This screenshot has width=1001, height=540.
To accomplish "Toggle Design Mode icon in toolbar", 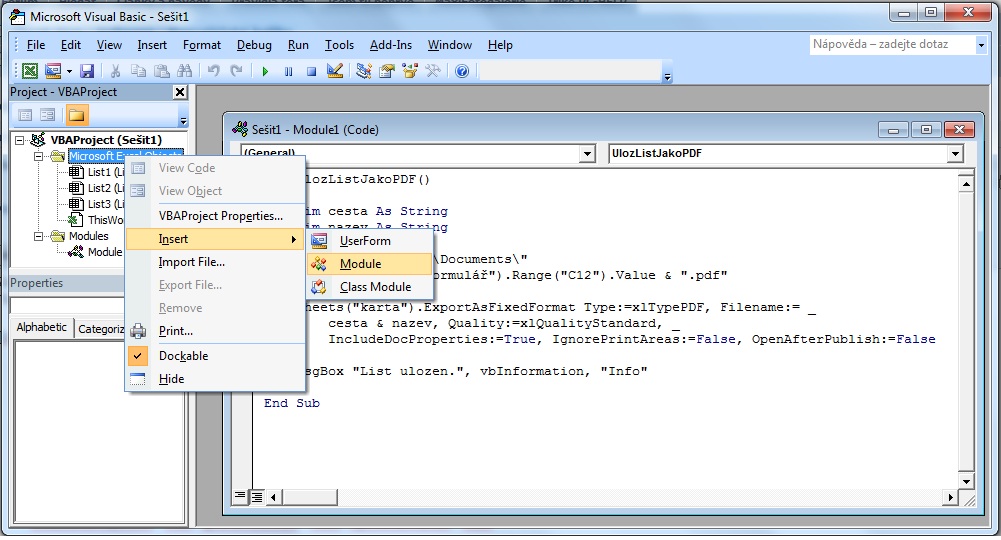I will tap(335, 71).
